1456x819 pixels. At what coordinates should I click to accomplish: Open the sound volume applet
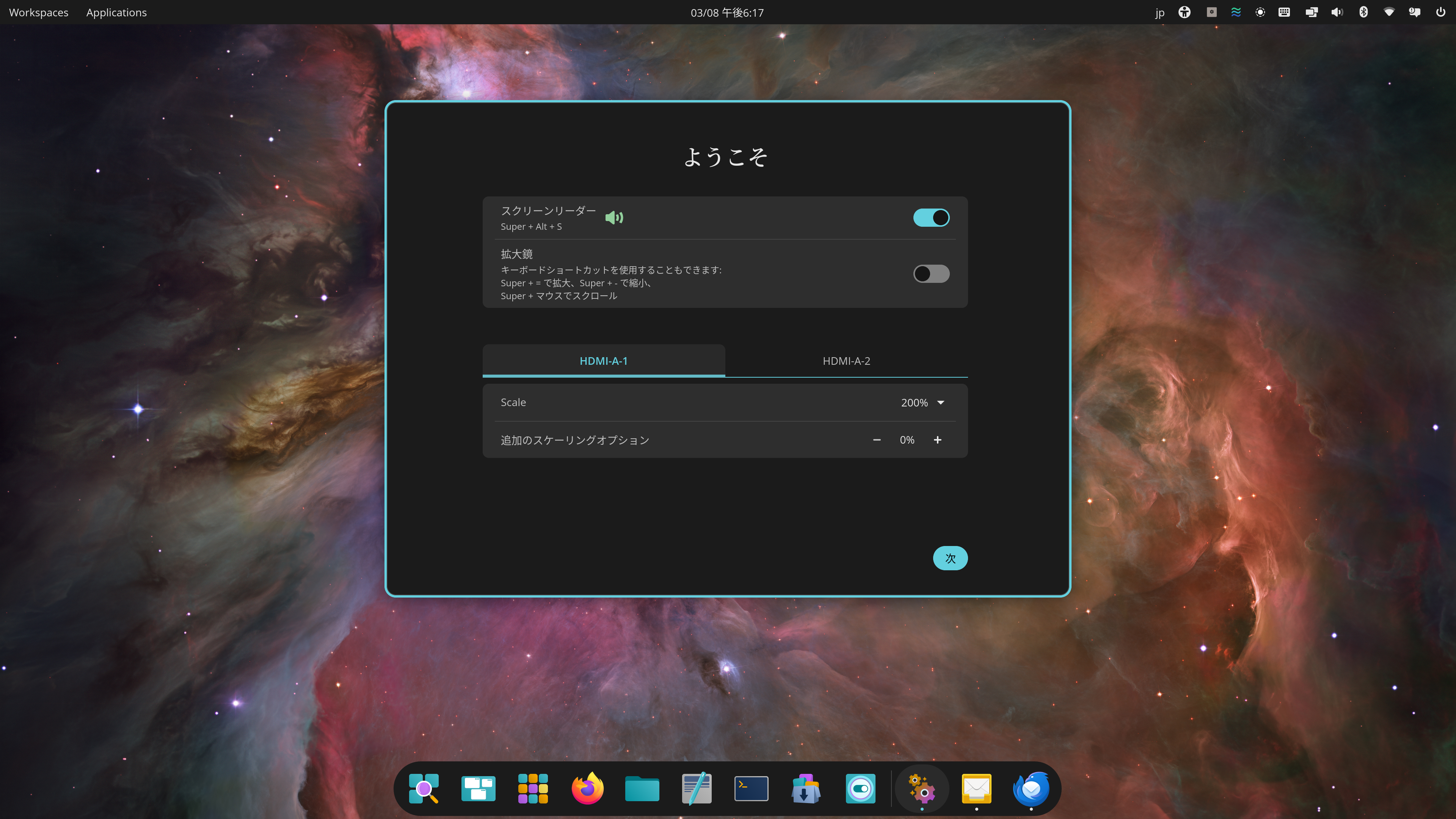coord(1337,13)
